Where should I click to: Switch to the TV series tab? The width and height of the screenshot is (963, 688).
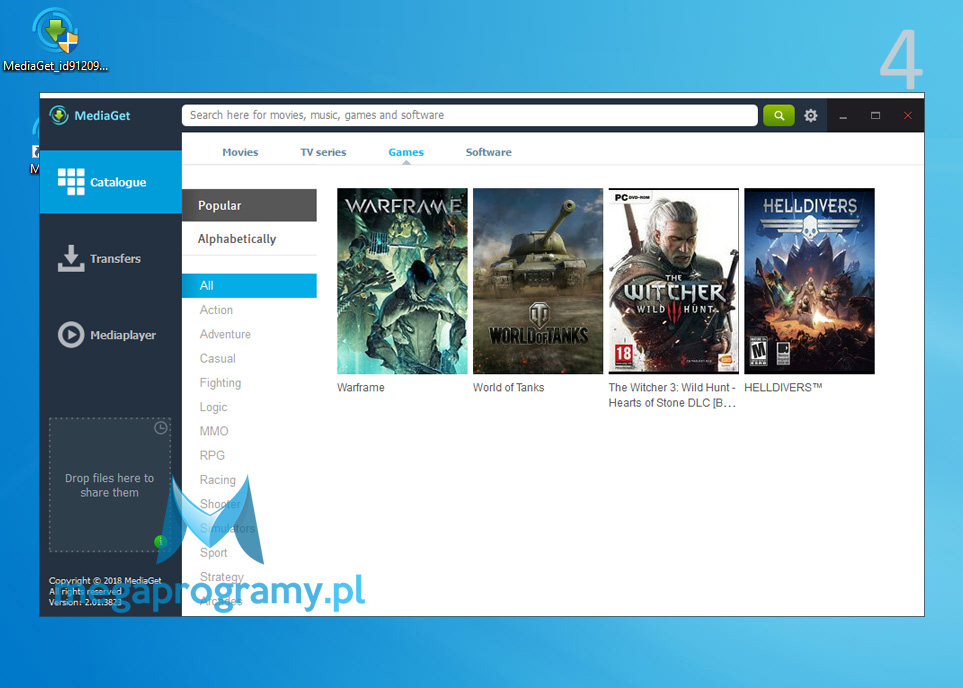click(x=323, y=152)
